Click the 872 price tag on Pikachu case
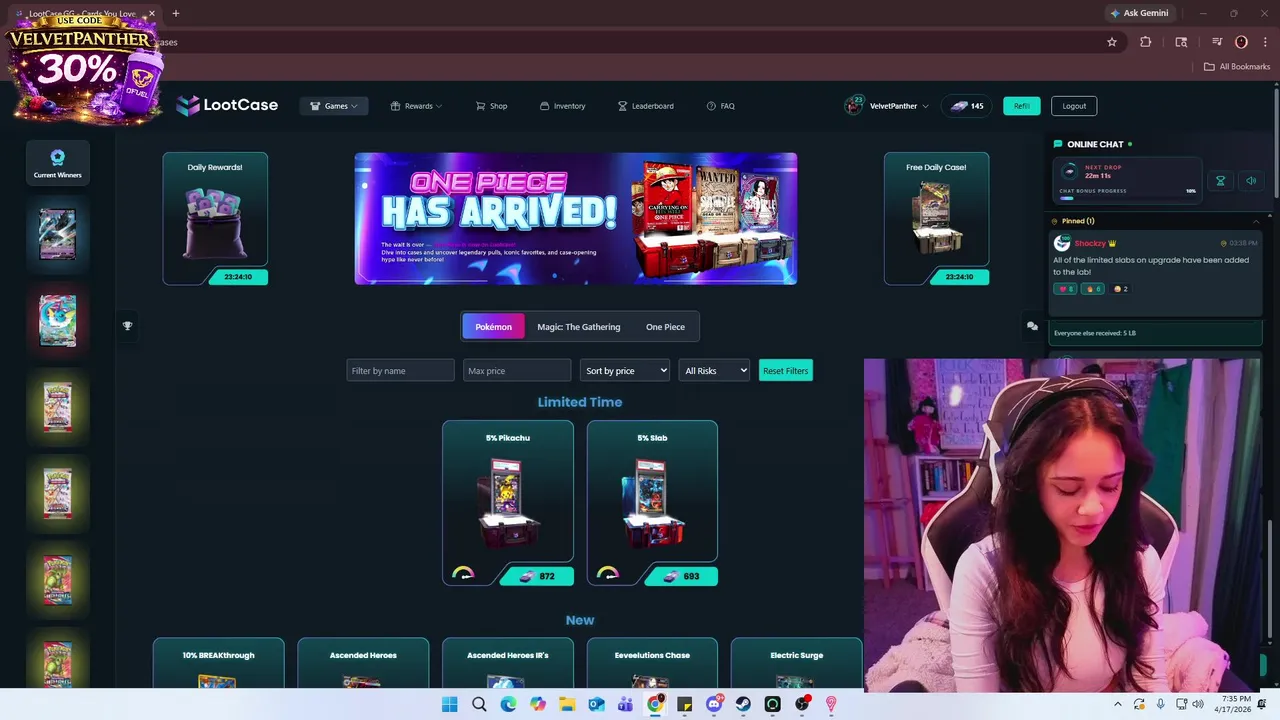 [538, 576]
